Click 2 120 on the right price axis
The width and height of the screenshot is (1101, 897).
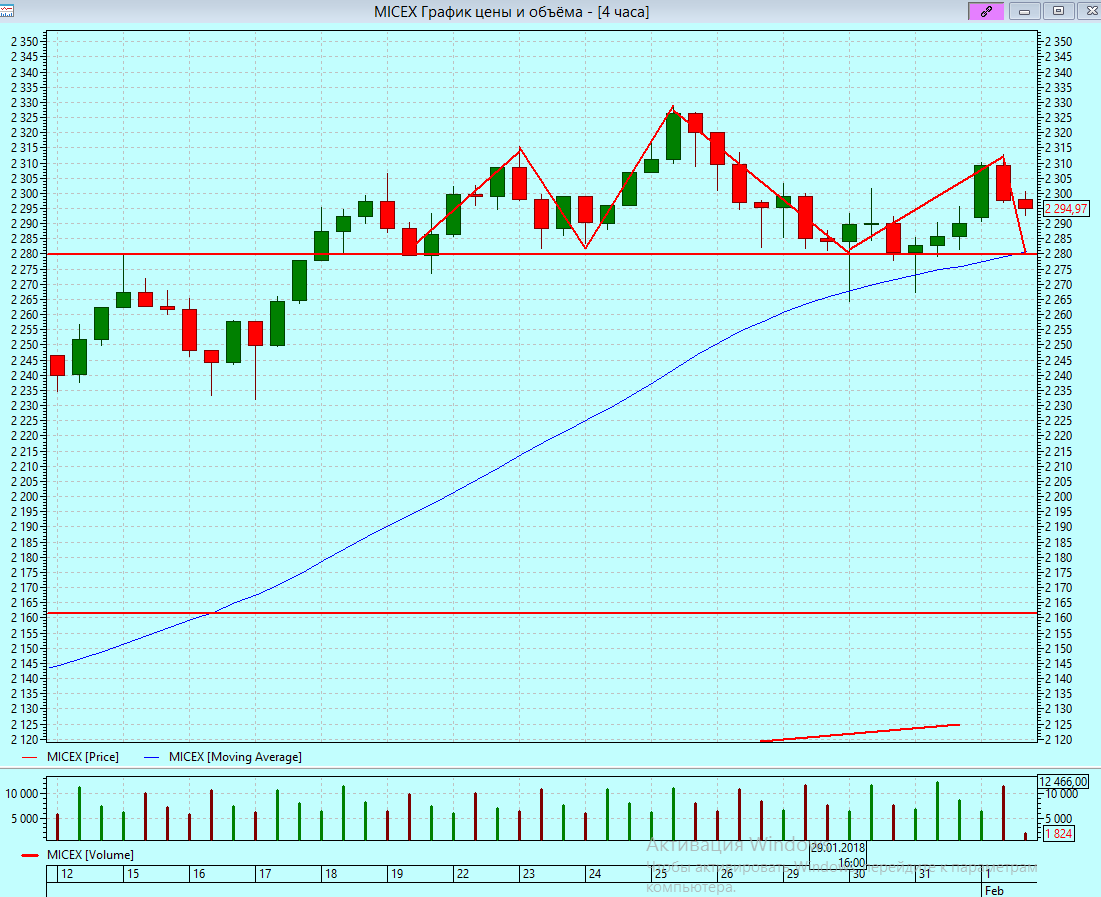[1059, 740]
